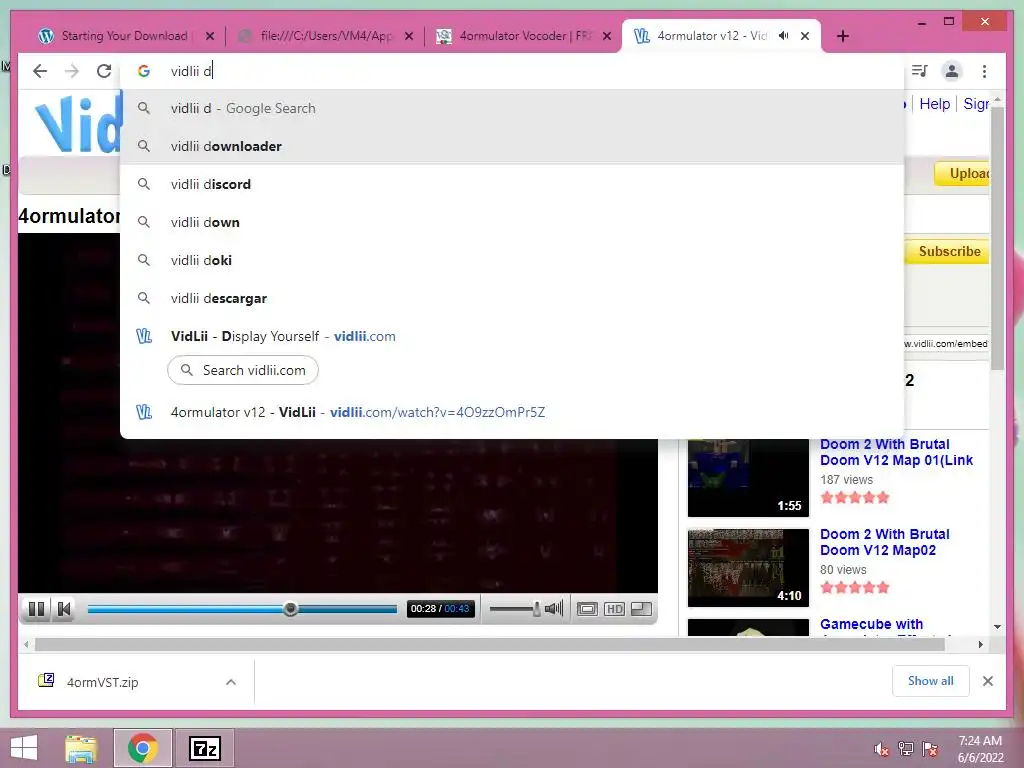Screen dimensions: 1024x768
Task: Choose 'vidlii down' suggestion
Action: (512, 222)
